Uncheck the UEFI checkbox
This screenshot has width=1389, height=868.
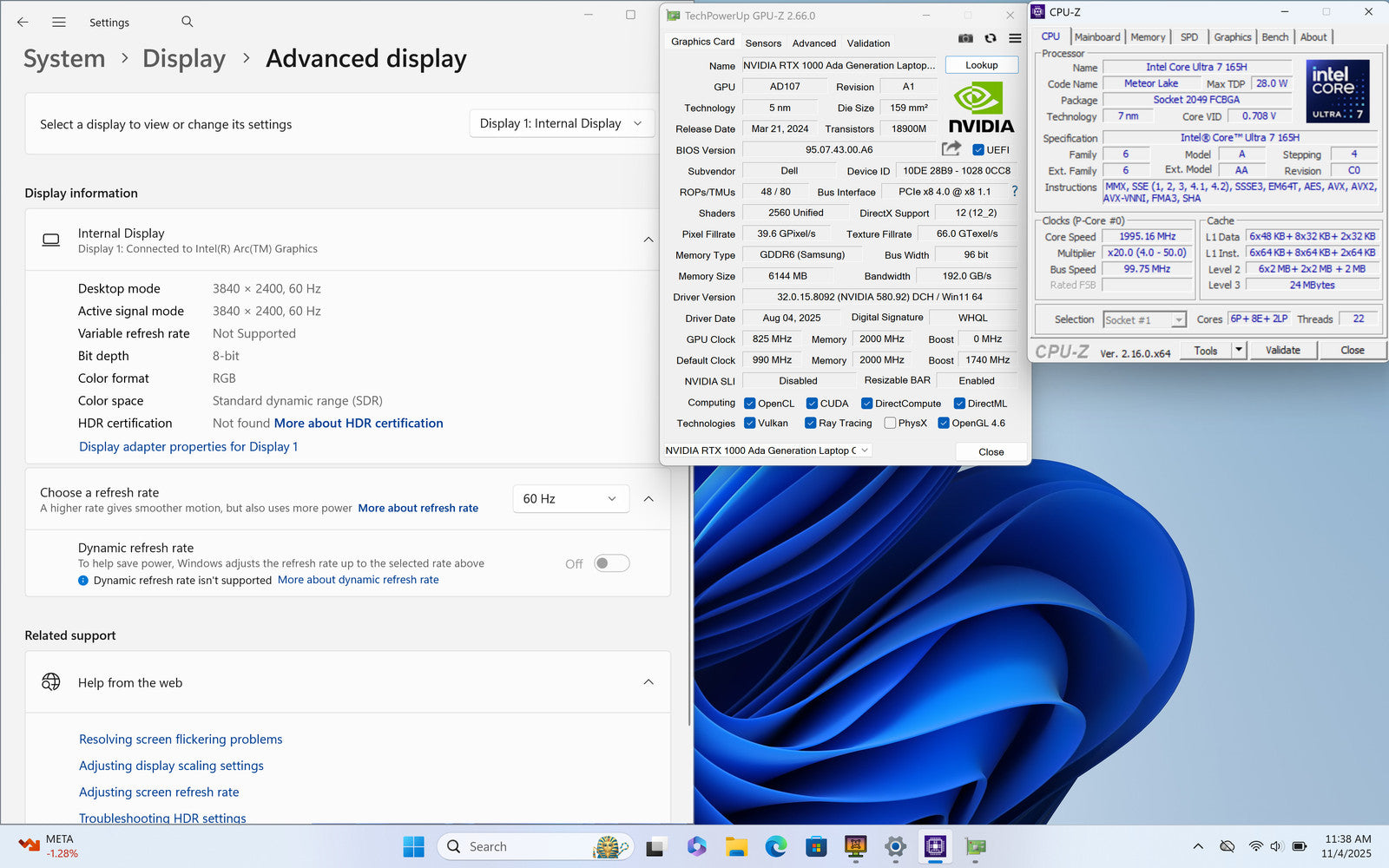click(x=978, y=149)
